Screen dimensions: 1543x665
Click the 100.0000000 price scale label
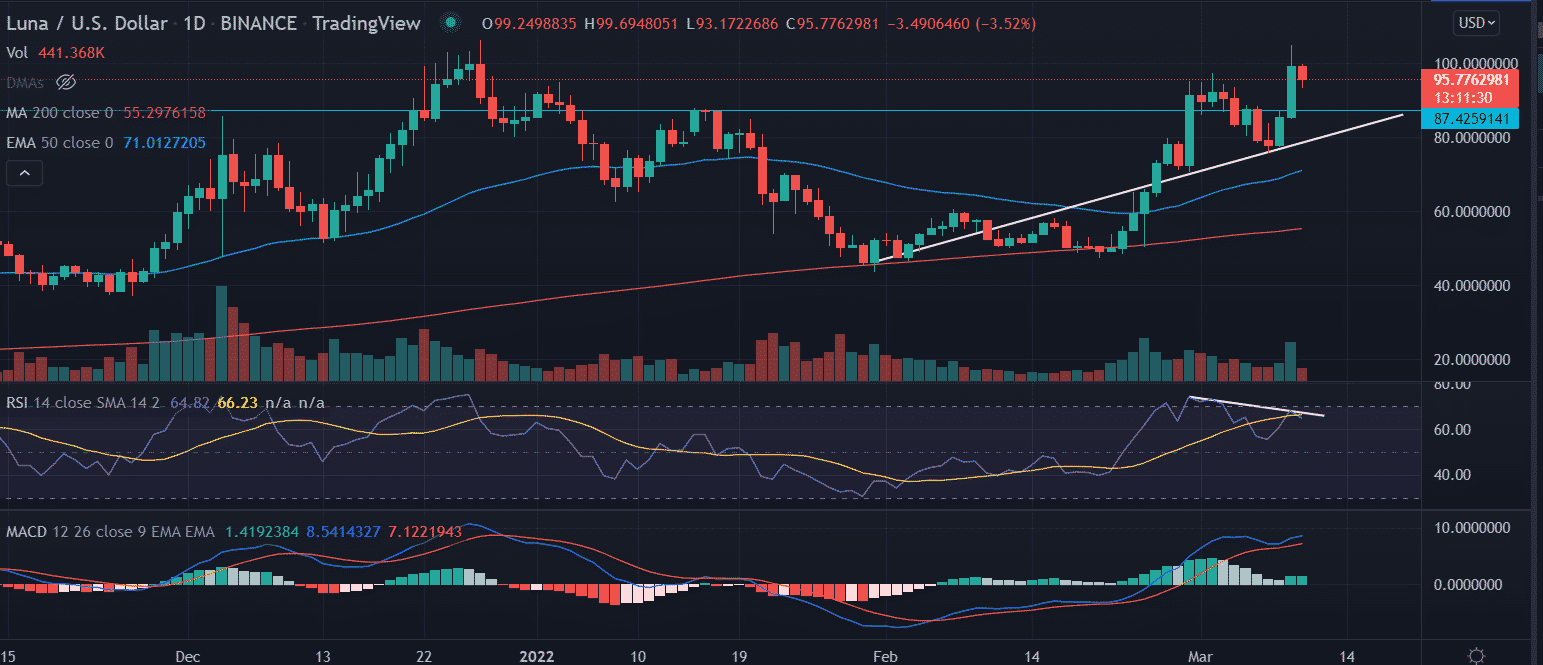(x=1469, y=63)
